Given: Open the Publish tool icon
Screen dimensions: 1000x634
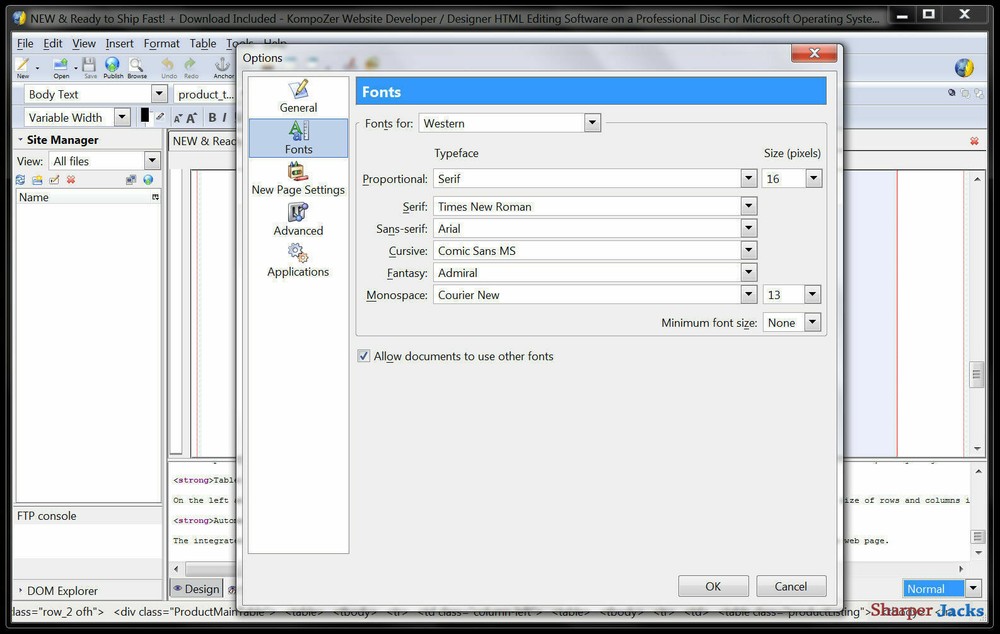Looking at the screenshot, I should tap(112, 66).
